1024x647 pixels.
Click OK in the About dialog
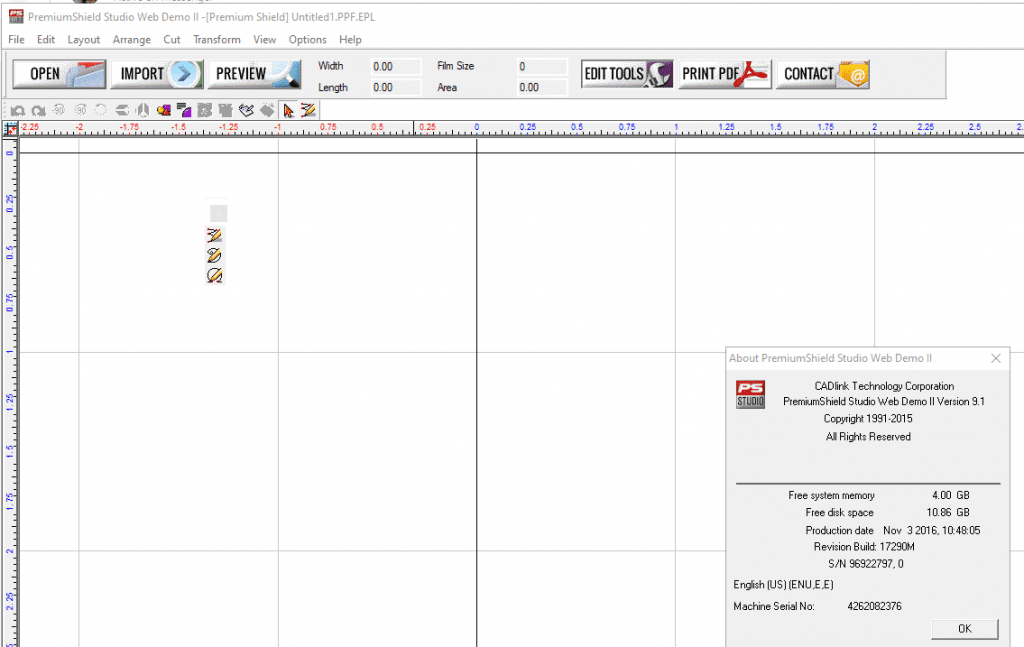pos(964,629)
